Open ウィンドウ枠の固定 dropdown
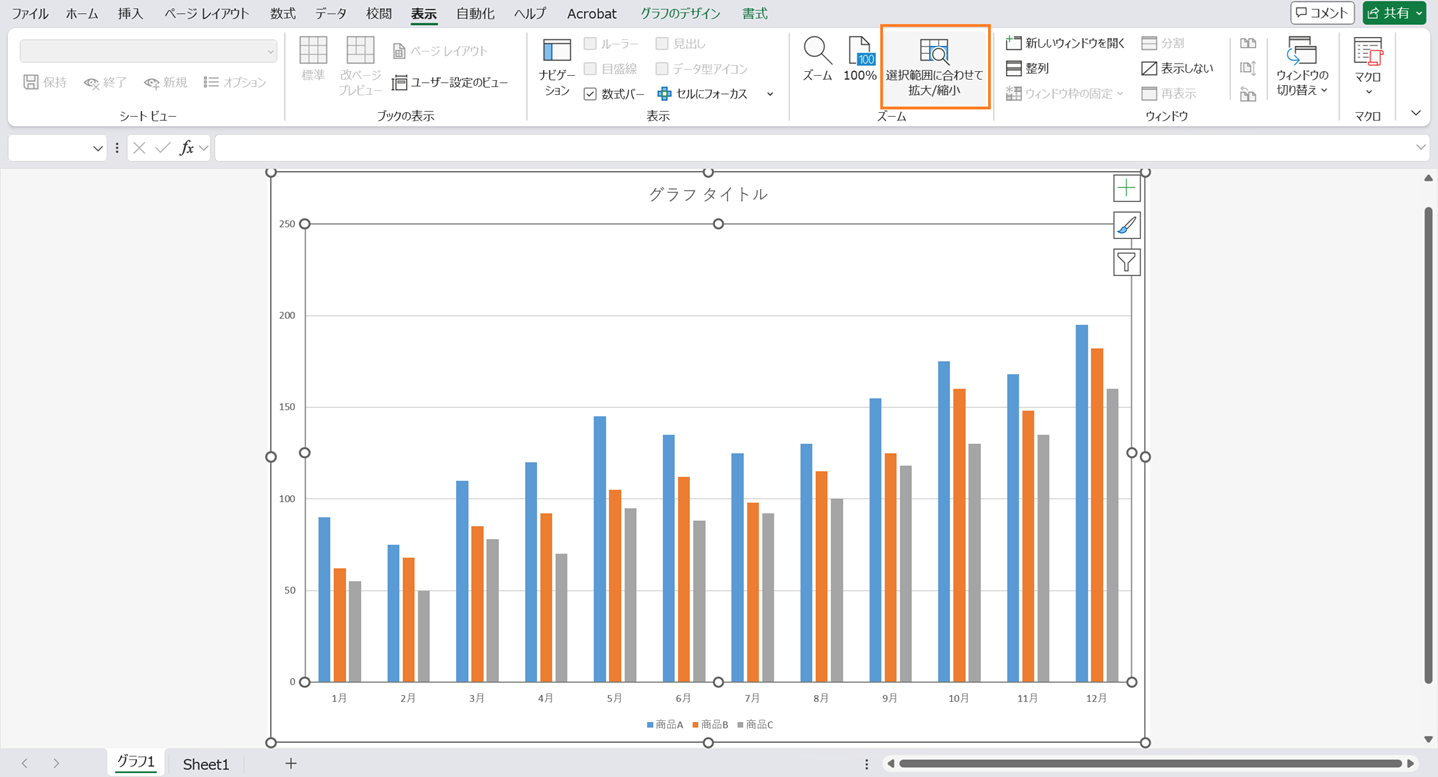The image size is (1438, 777). coord(1065,93)
